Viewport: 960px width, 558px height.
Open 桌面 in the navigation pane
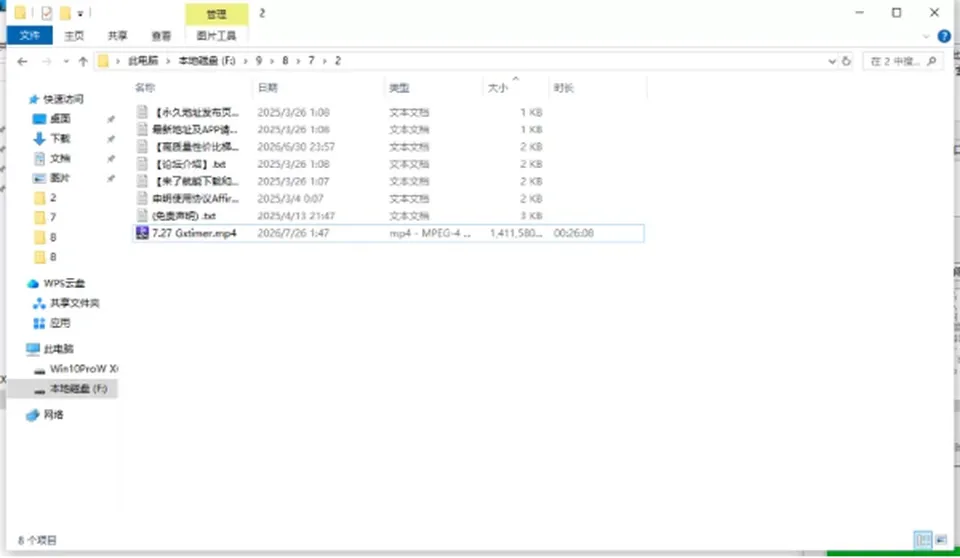point(60,118)
